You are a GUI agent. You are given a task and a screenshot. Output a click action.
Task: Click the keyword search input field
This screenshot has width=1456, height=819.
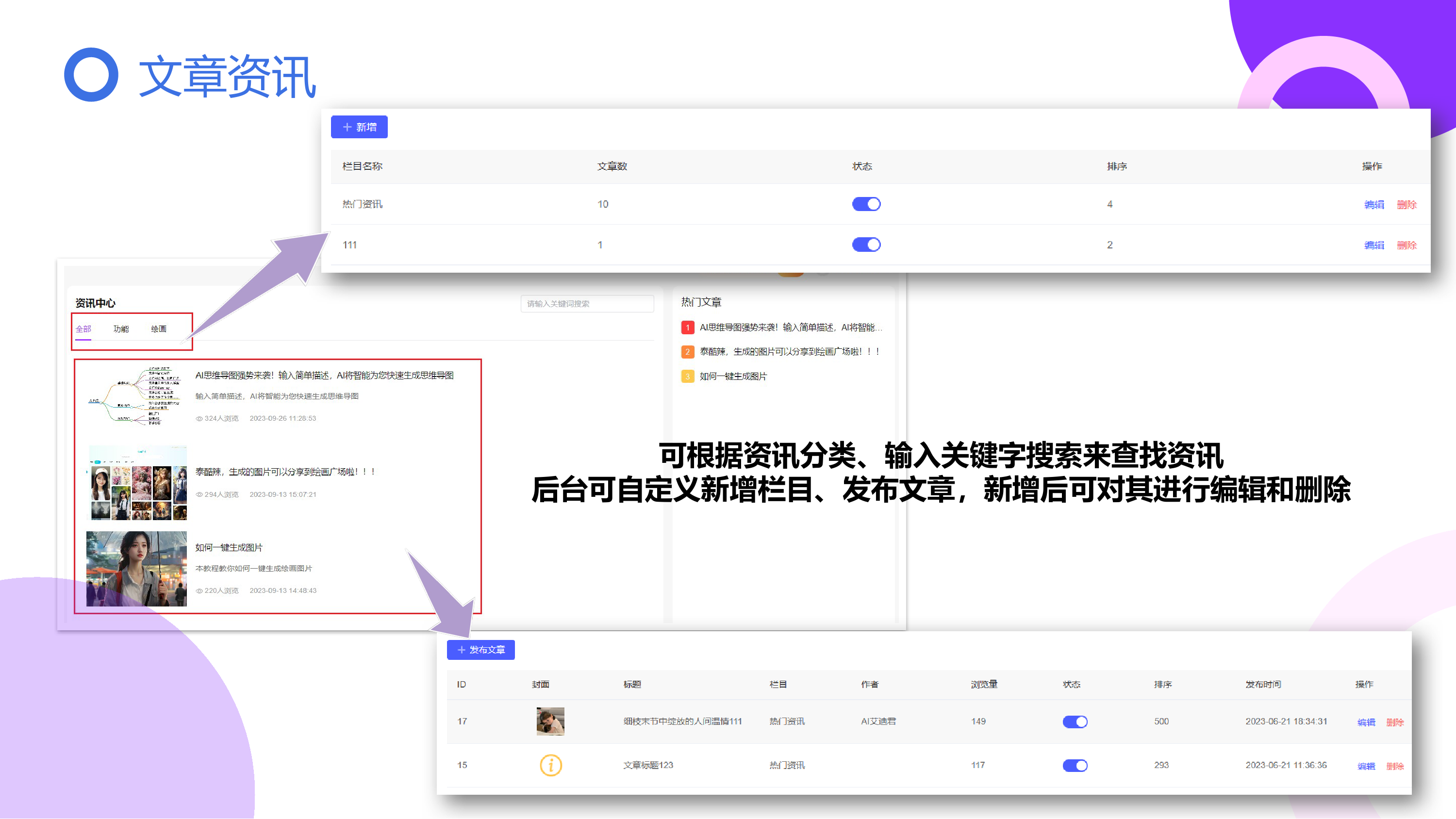click(587, 304)
